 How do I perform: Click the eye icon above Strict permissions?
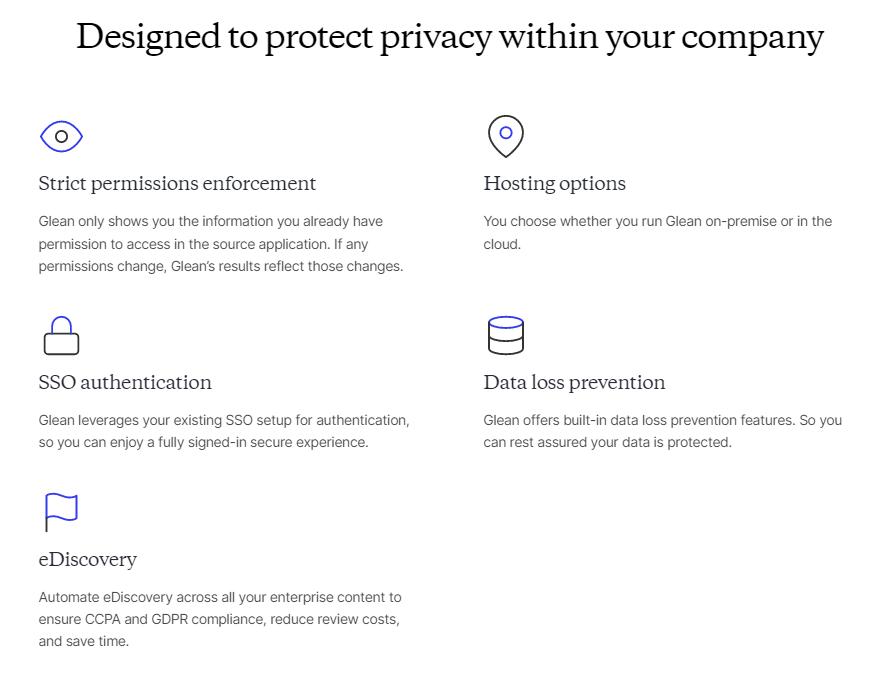[x=61, y=136]
